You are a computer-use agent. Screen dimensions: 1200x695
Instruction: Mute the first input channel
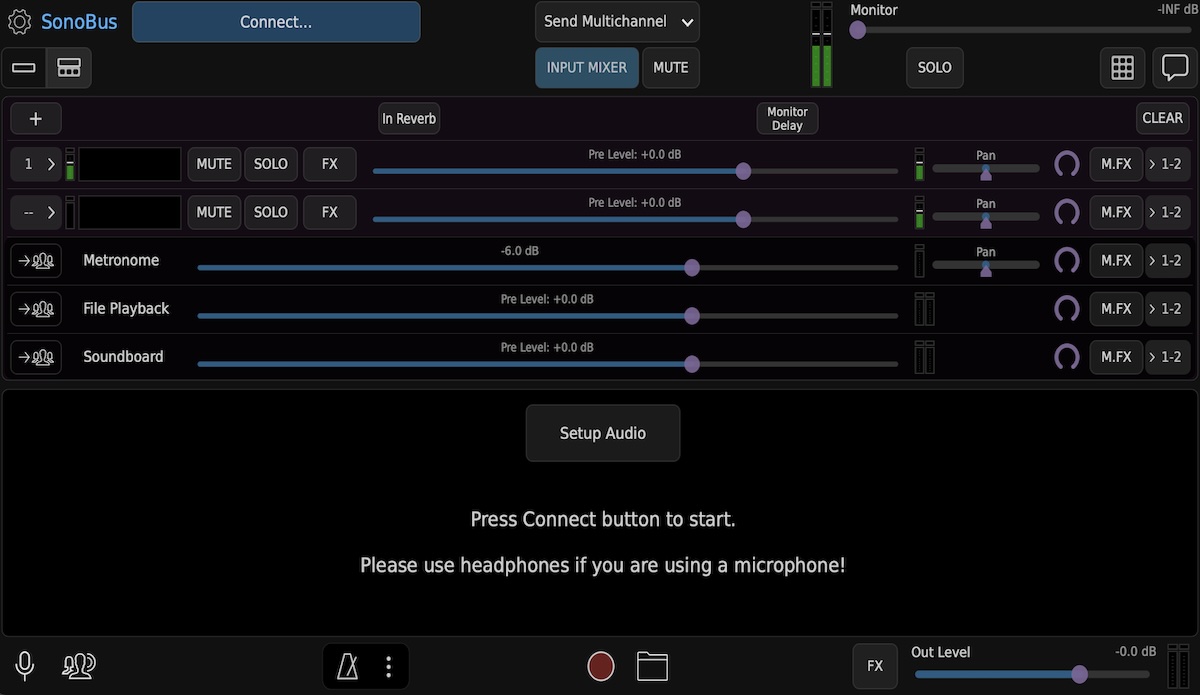point(214,164)
